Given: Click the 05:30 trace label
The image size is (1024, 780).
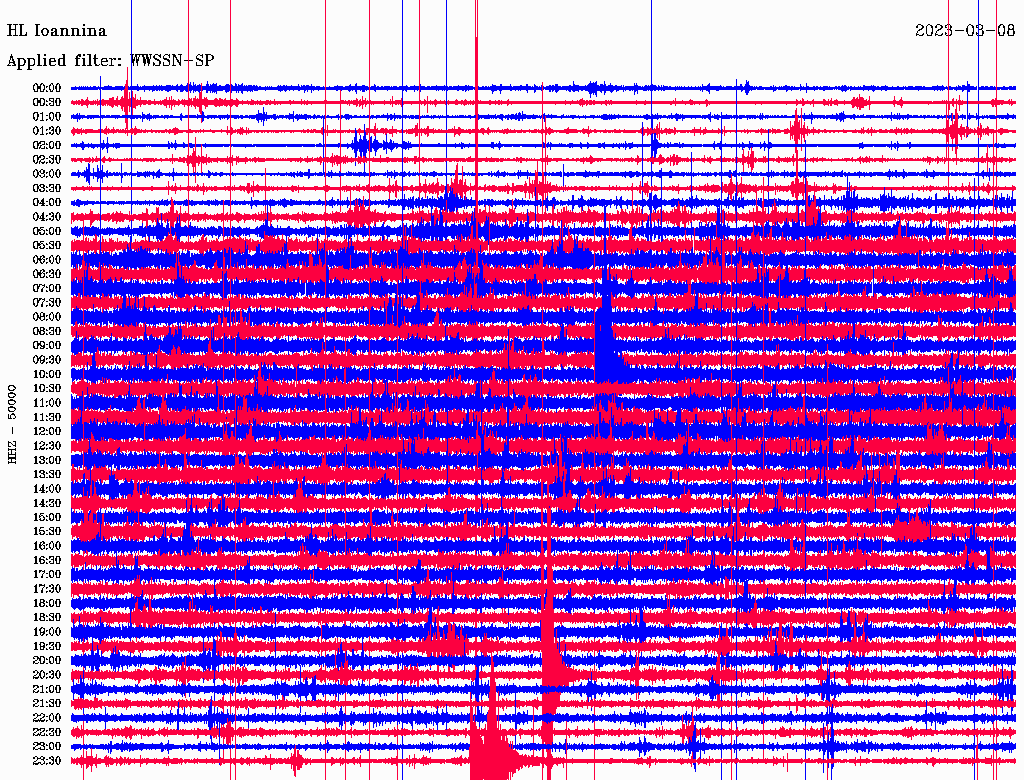Looking at the screenshot, I should click(x=47, y=246).
